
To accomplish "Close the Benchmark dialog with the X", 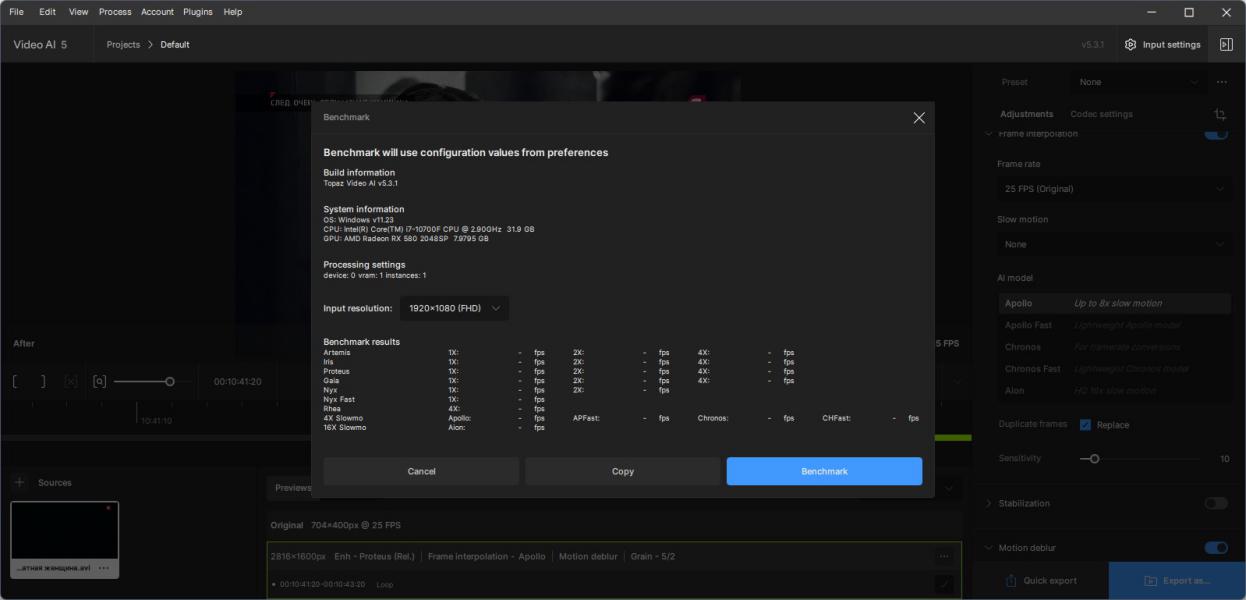I will pos(919,118).
